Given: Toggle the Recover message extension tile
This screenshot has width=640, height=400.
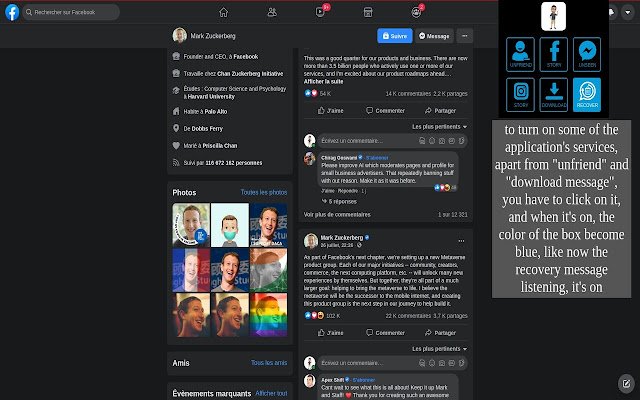Looking at the screenshot, I should [x=587, y=94].
